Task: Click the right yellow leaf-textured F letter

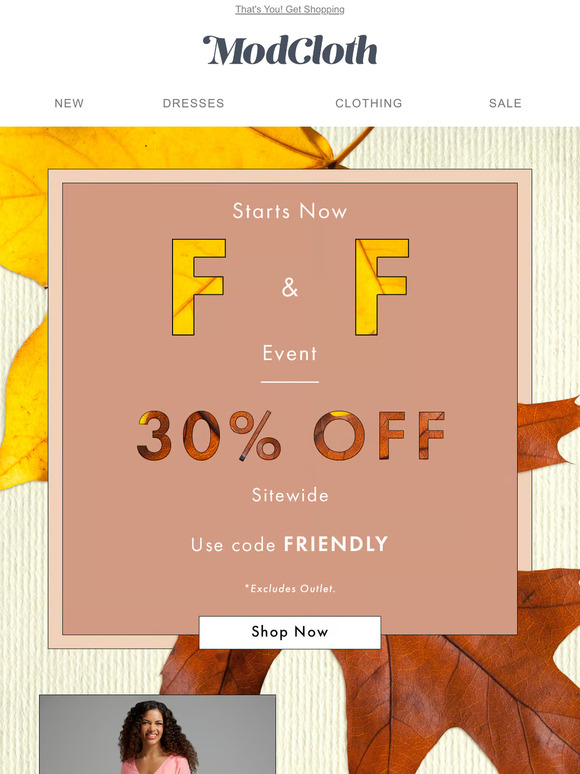Action: 382,287
